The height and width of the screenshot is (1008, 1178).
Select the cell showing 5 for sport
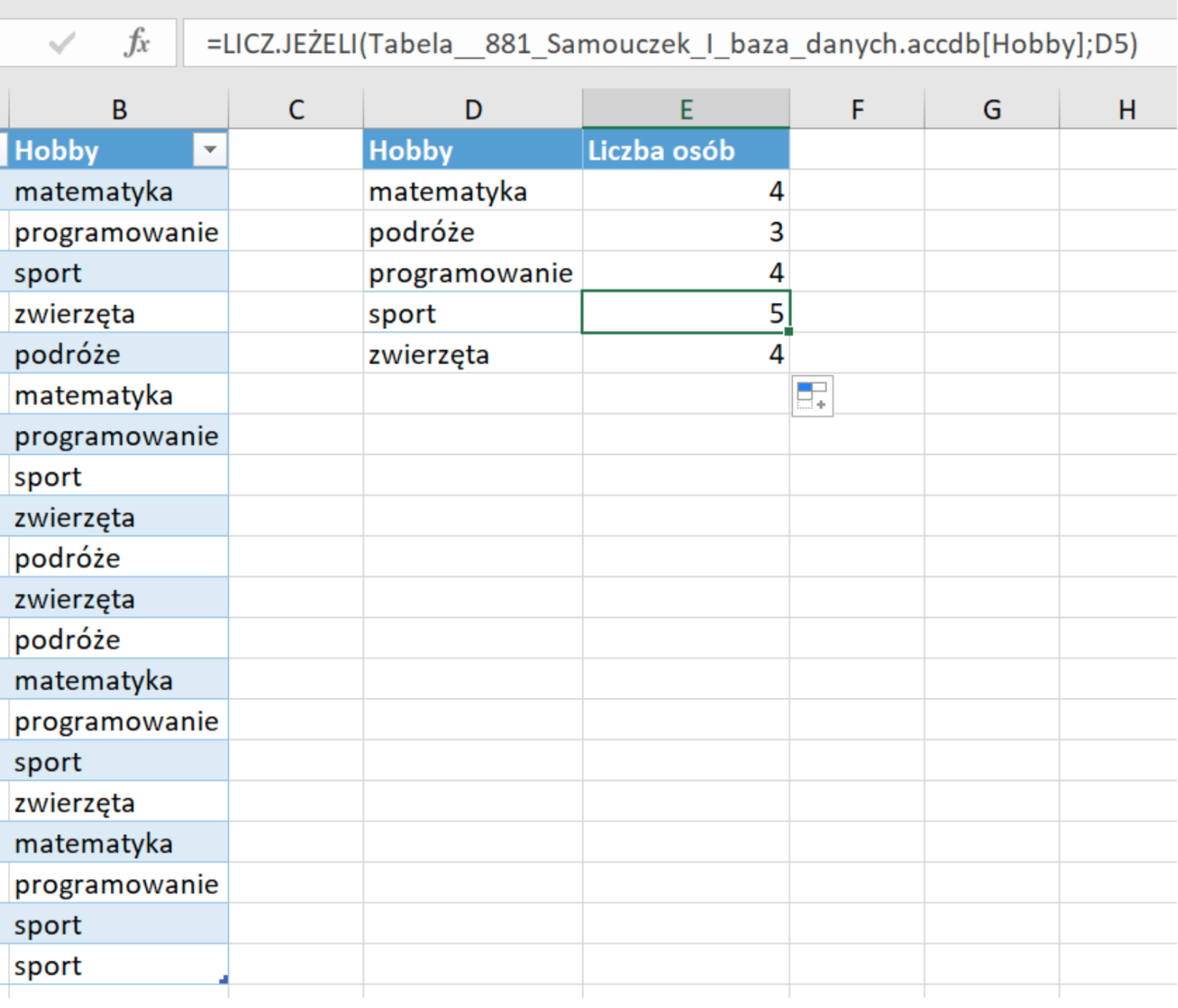click(x=685, y=312)
